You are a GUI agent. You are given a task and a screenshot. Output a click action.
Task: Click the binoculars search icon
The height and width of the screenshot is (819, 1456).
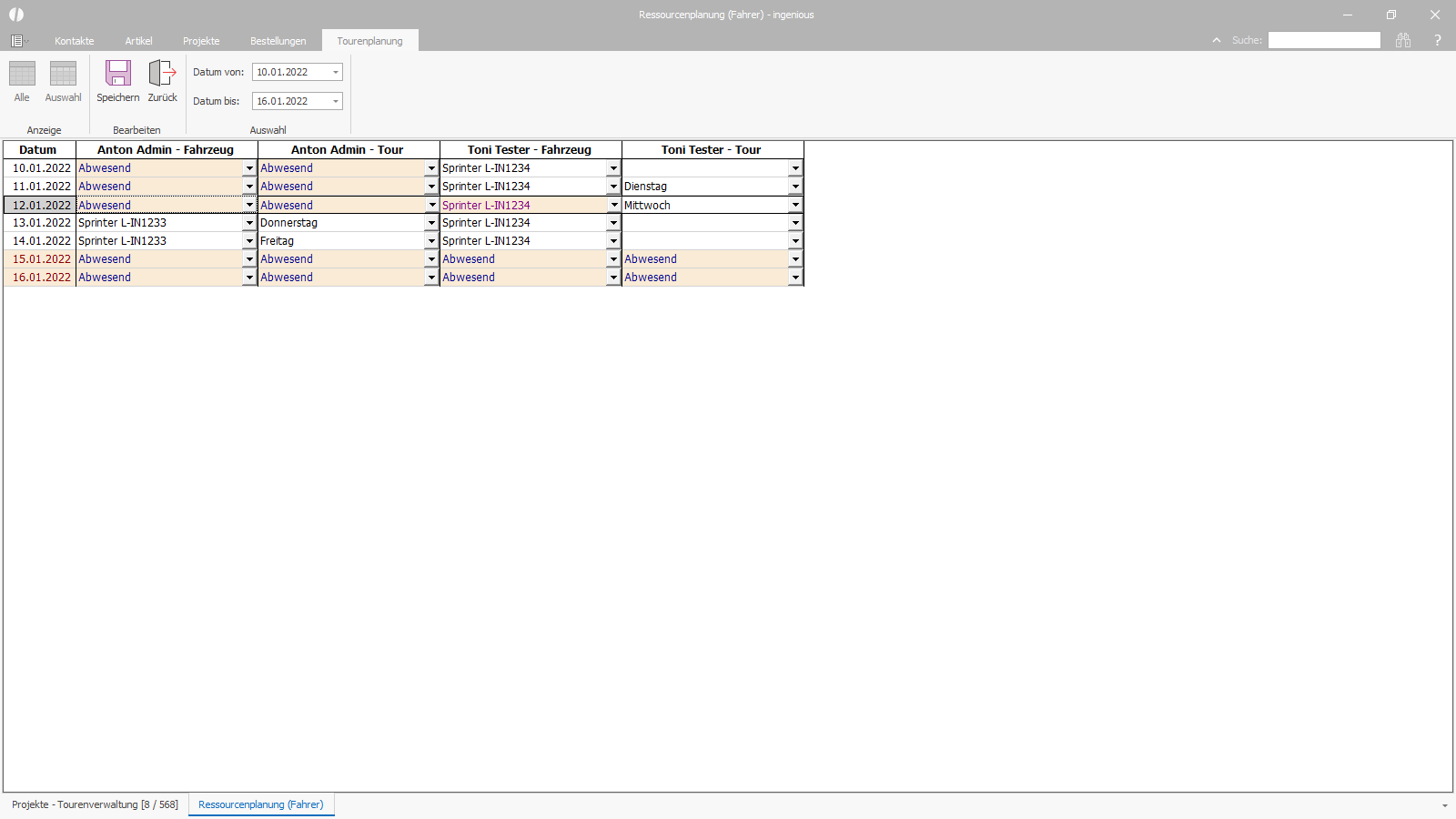(1403, 40)
